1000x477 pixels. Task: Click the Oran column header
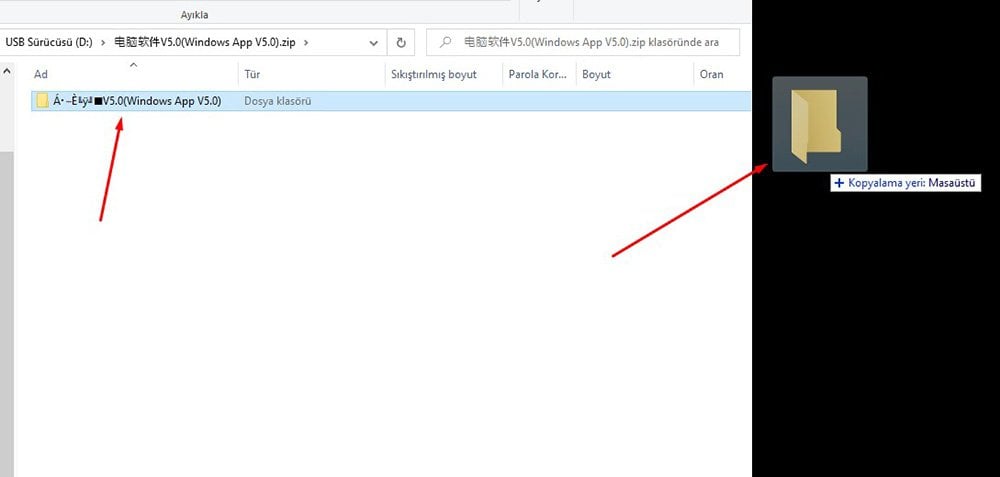point(711,74)
